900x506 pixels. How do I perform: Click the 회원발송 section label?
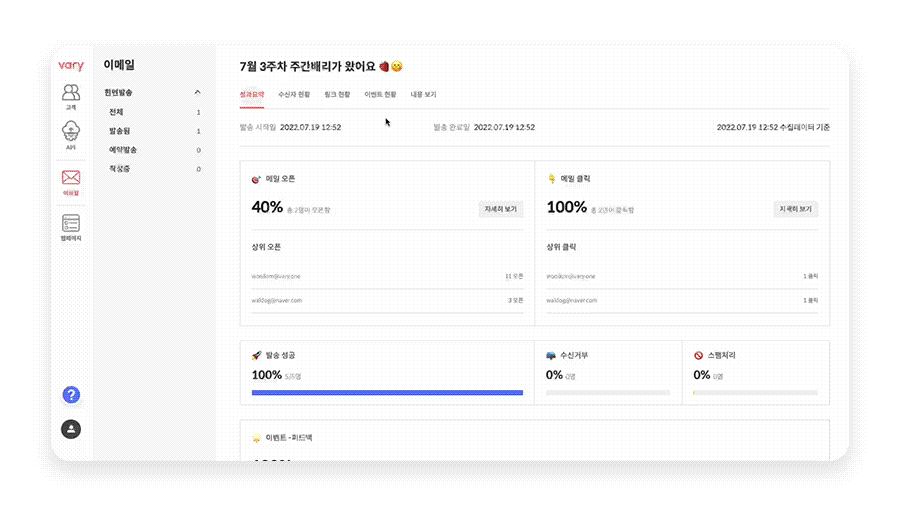point(118,92)
